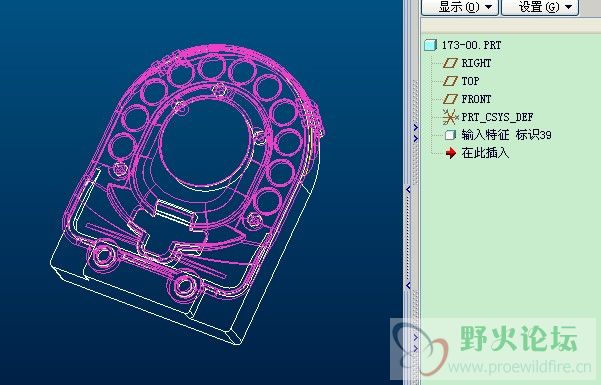The image size is (601, 385).
Task: Click the TOP datum plane icon
Action: coord(450,81)
